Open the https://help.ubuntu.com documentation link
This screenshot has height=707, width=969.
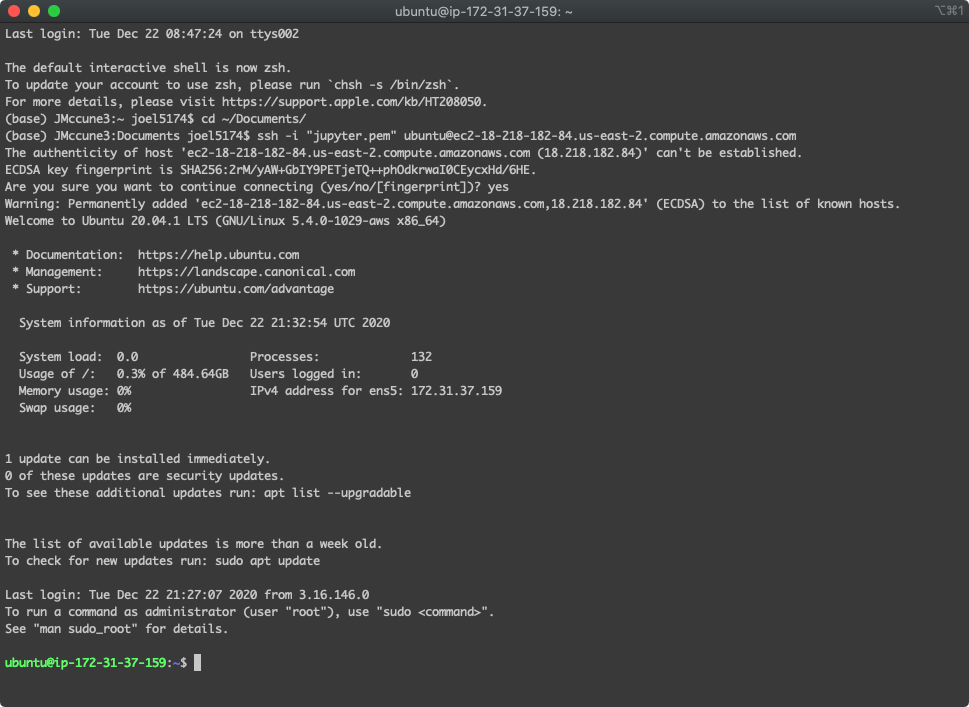point(218,255)
